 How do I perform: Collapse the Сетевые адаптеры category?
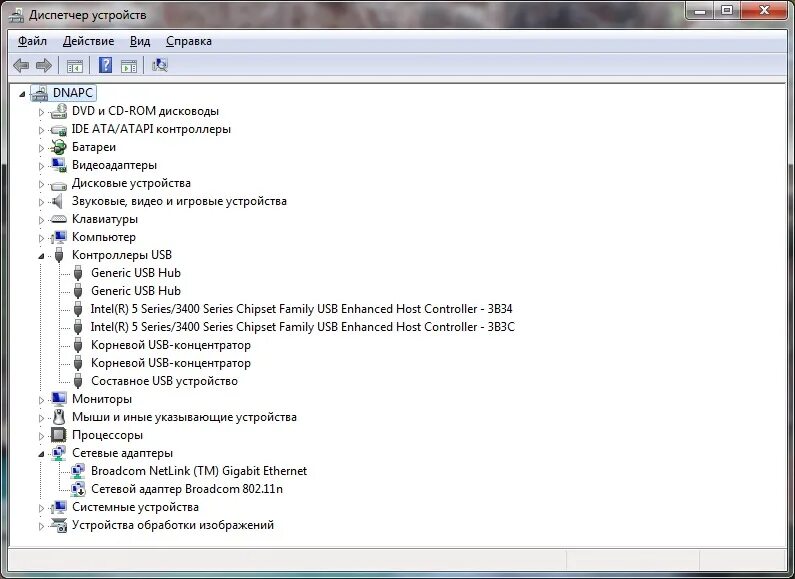[42, 454]
